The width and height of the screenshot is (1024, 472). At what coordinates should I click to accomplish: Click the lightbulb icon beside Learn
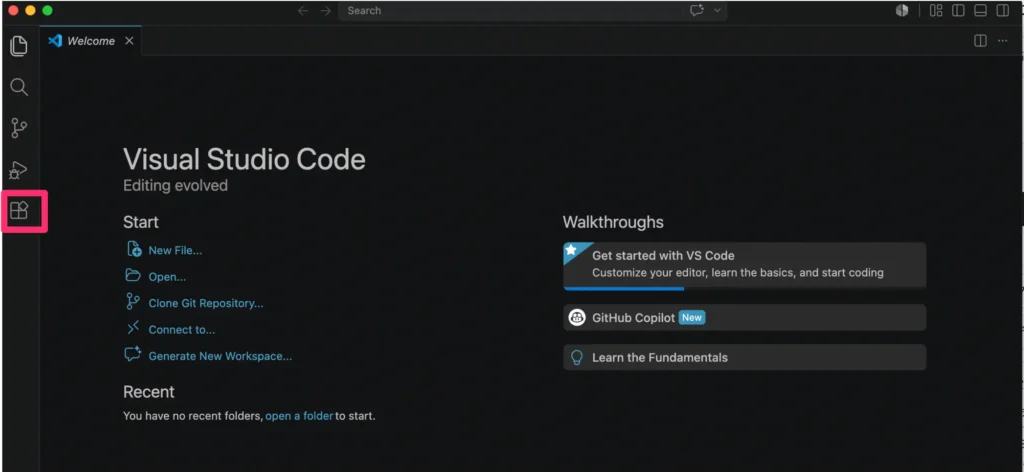tap(577, 357)
